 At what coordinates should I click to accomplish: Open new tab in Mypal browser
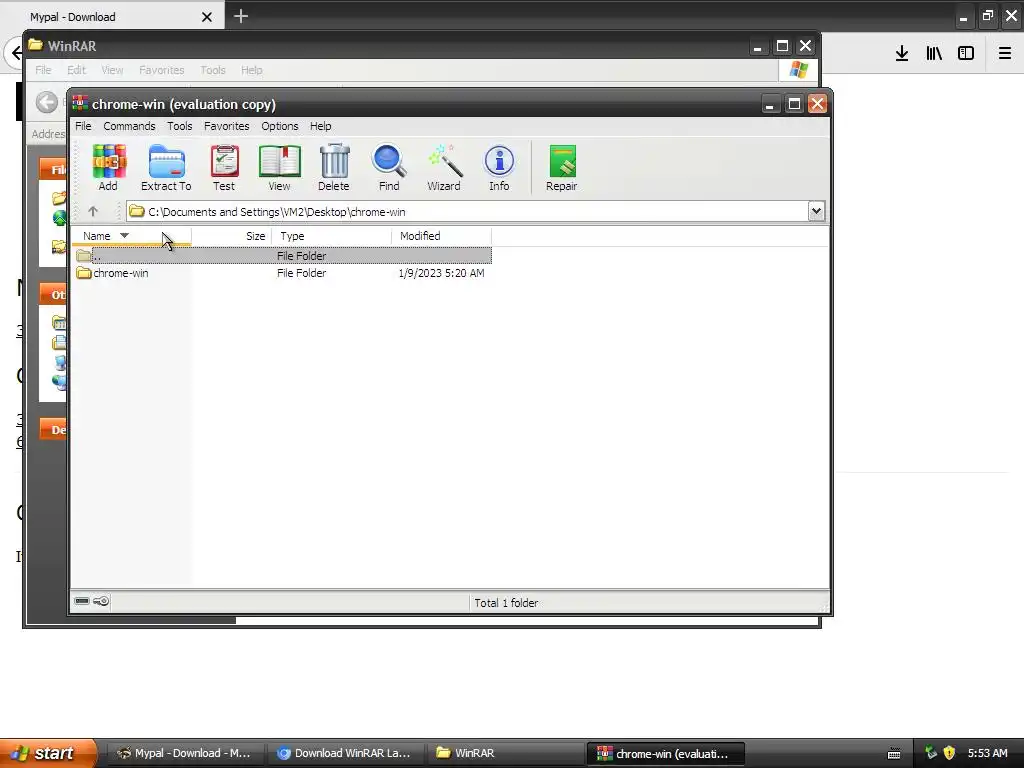241,16
